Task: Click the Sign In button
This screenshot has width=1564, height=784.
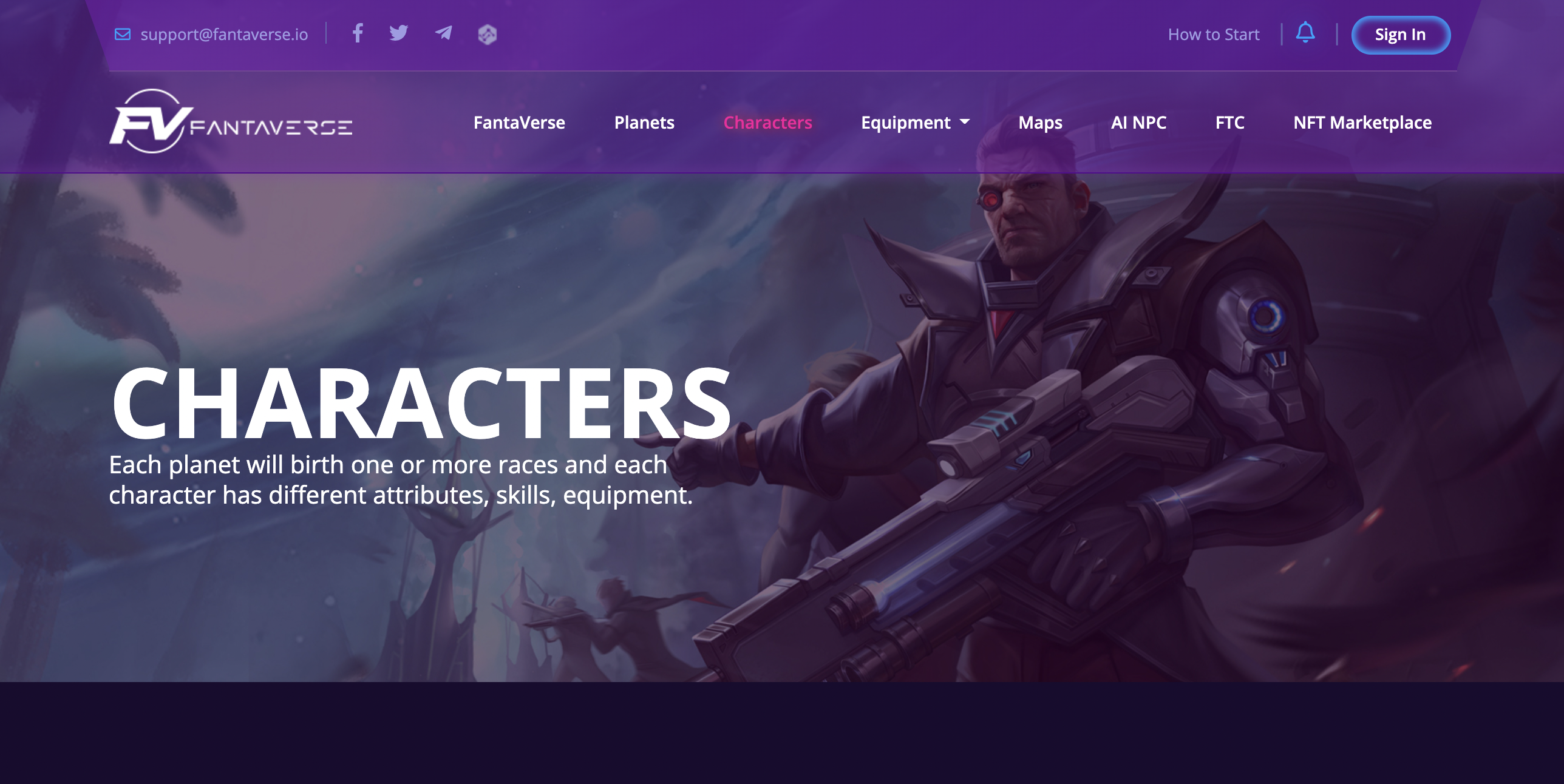Action: tap(1401, 35)
